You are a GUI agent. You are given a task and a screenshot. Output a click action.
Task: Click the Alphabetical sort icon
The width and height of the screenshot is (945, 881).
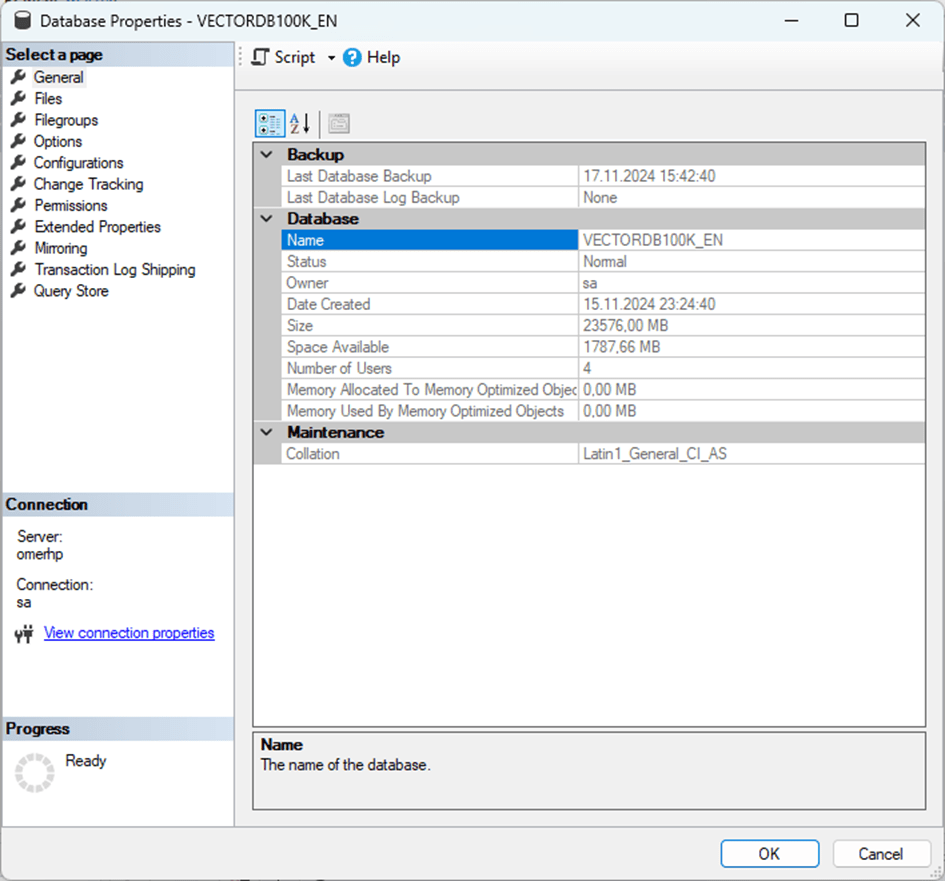click(x=300, y=124)
